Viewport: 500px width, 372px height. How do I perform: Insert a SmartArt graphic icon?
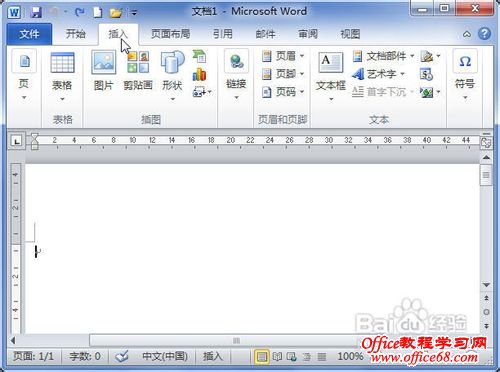199,56
